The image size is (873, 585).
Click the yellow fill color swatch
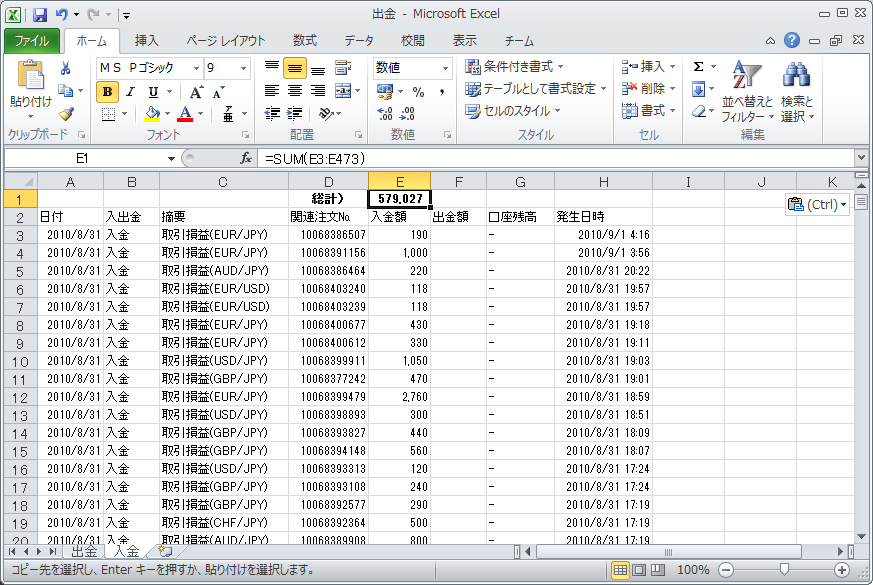point(152,114)
